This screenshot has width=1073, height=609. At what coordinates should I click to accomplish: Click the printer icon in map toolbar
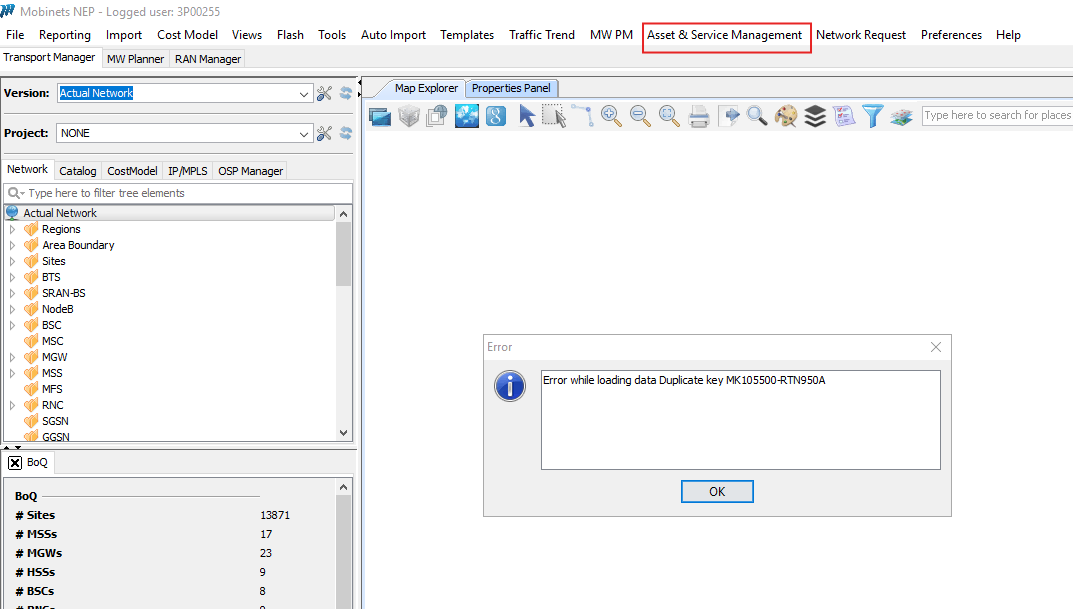(x=698, y=116)
